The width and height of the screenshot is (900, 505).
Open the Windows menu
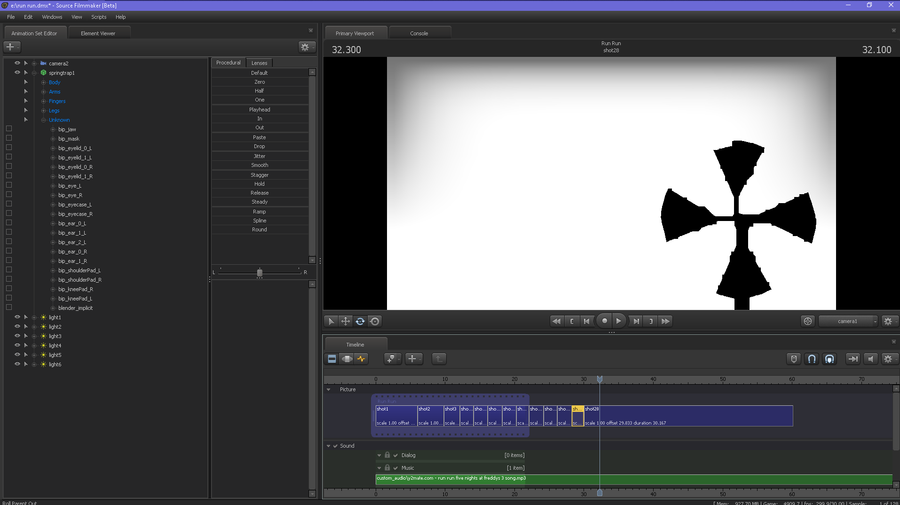click(x=52, y=17)
